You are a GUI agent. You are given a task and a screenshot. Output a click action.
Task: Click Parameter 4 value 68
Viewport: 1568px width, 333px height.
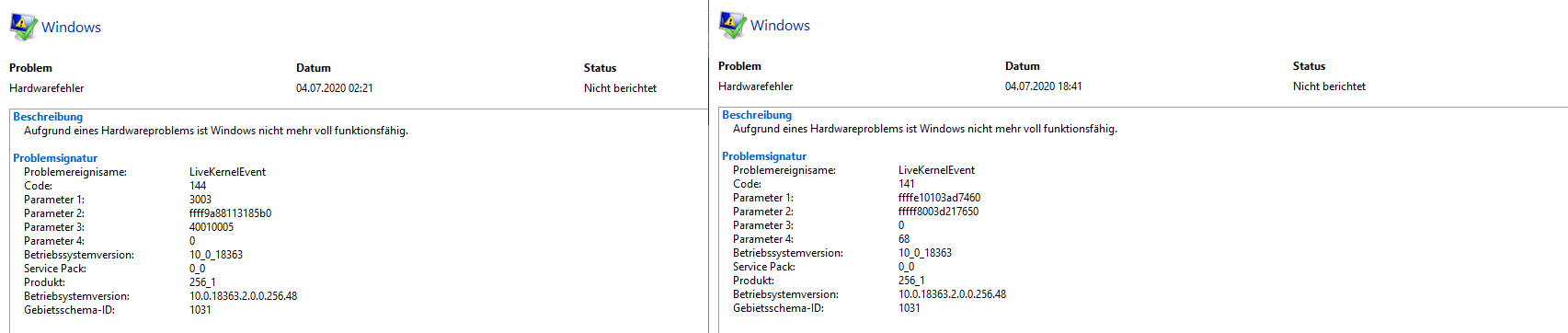click(x=904, y=239)
